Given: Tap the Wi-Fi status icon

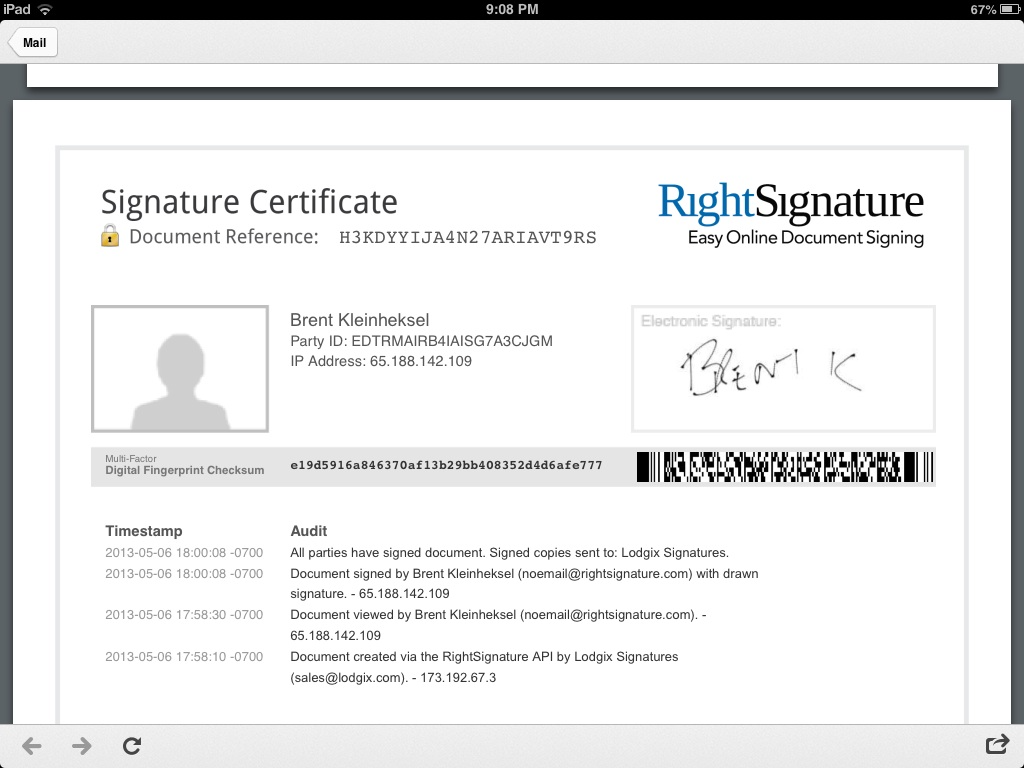Looking at the screenshot, I should click(x=44, y=9).
